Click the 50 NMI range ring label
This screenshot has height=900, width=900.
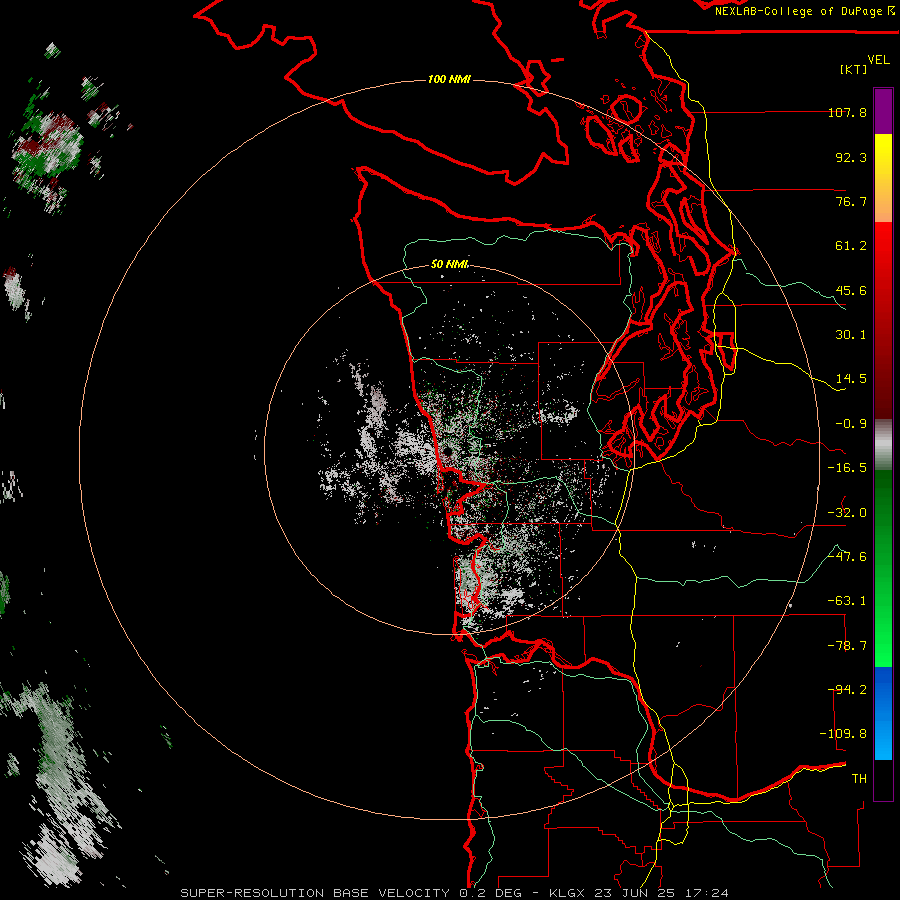(449, 264)
